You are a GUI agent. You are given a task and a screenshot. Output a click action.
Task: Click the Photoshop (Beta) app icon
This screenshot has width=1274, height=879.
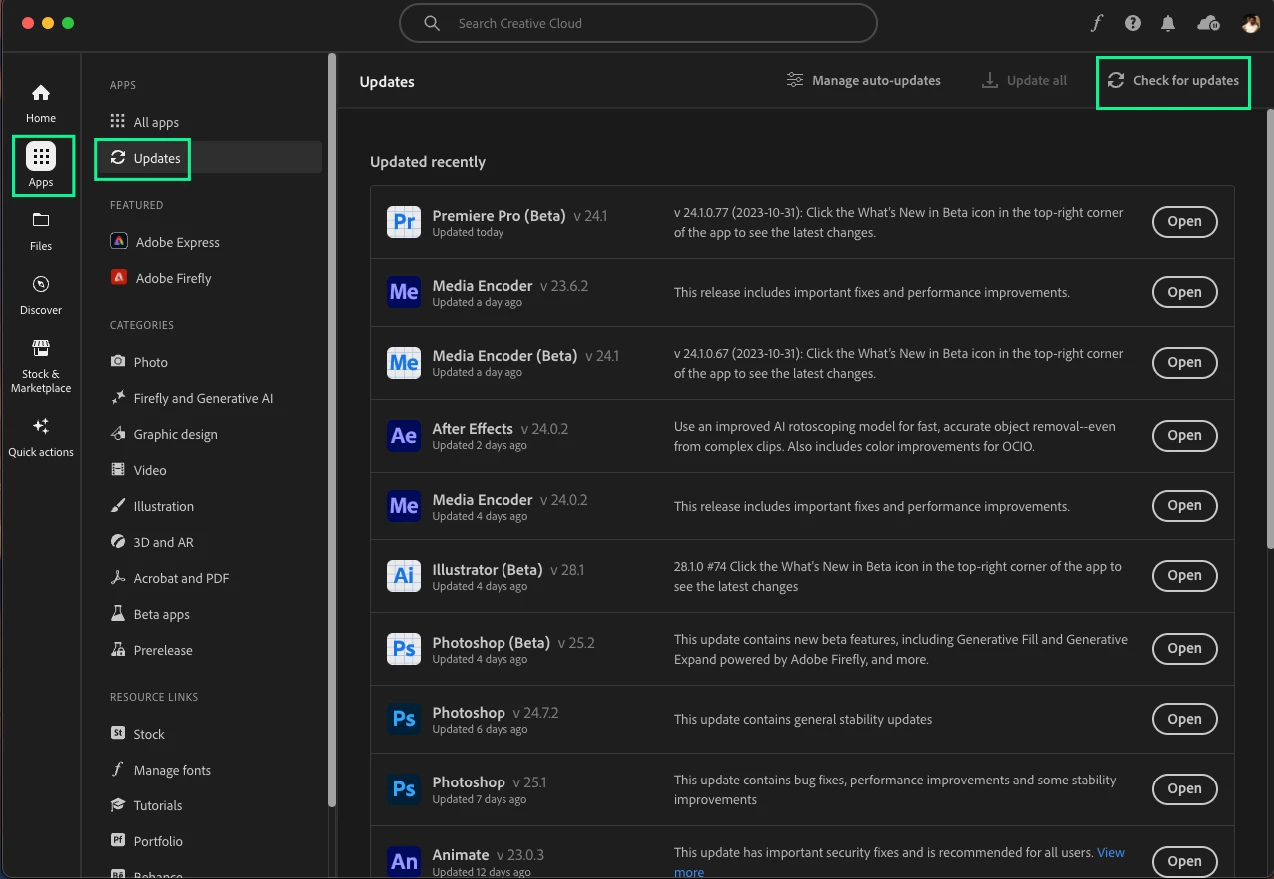[x=404, y=649]
